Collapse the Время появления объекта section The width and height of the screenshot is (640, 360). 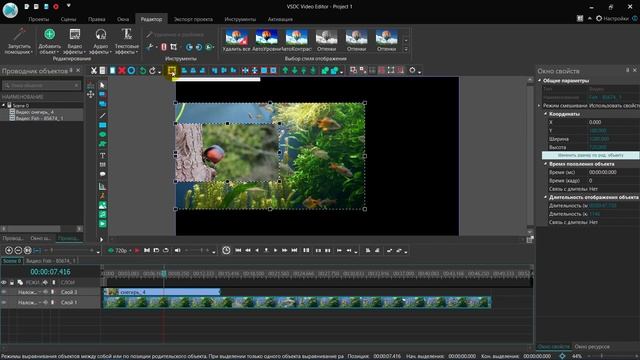pyautogui.click(x=545, y=164)
